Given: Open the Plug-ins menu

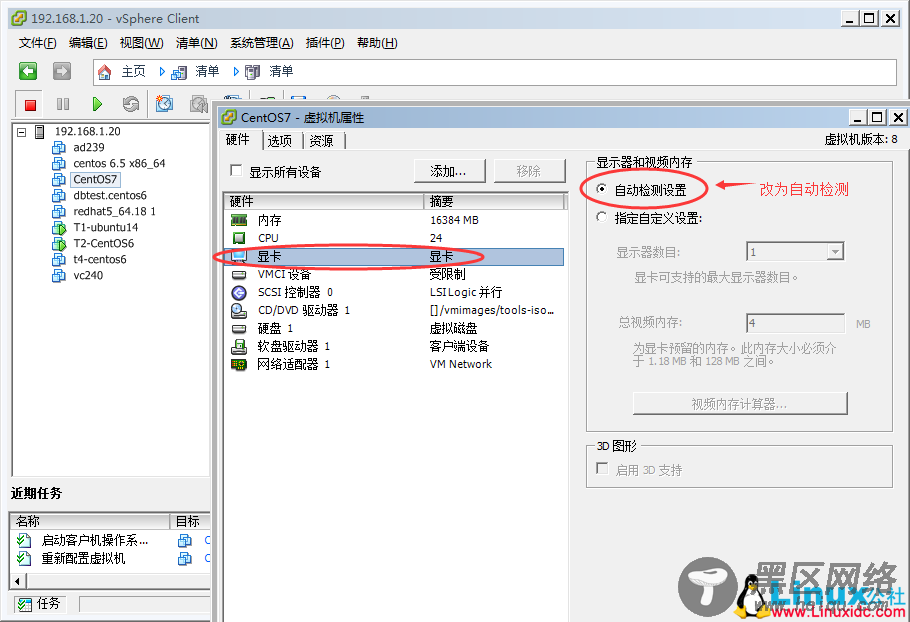Looking at the screenshot, I should coord(325,43).
